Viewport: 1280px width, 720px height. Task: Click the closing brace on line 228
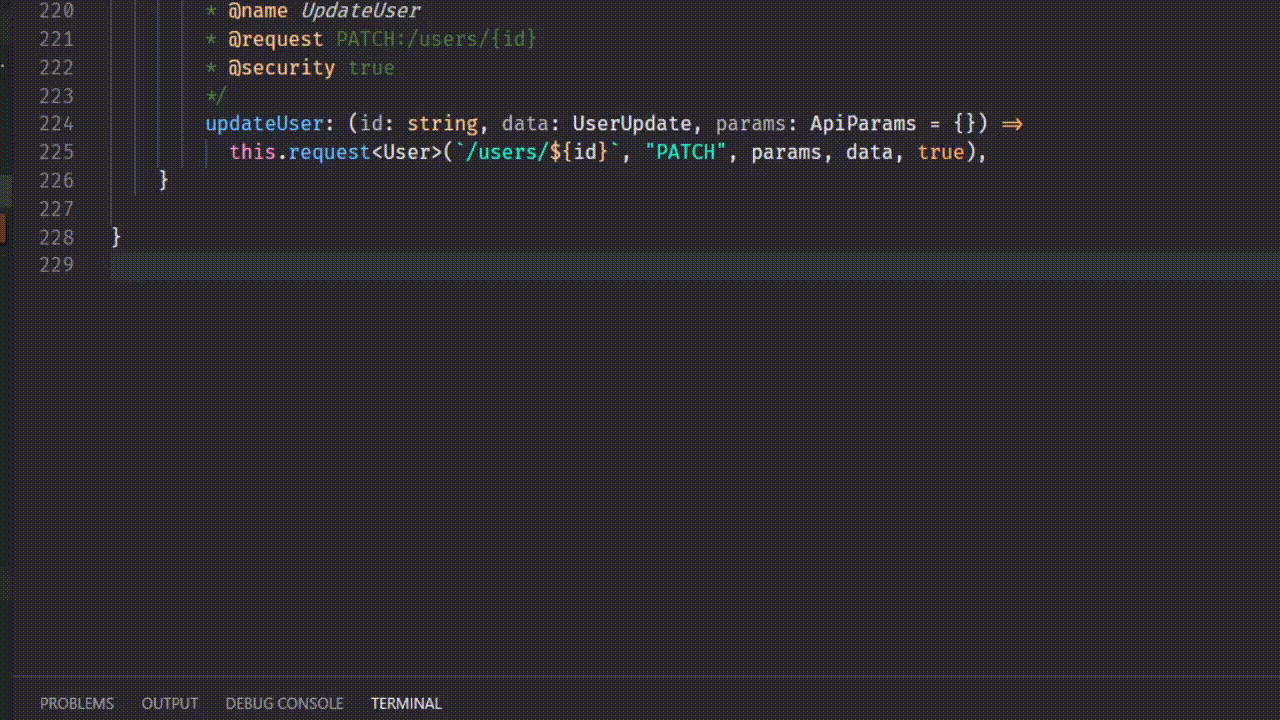click(x=116, y=237)
